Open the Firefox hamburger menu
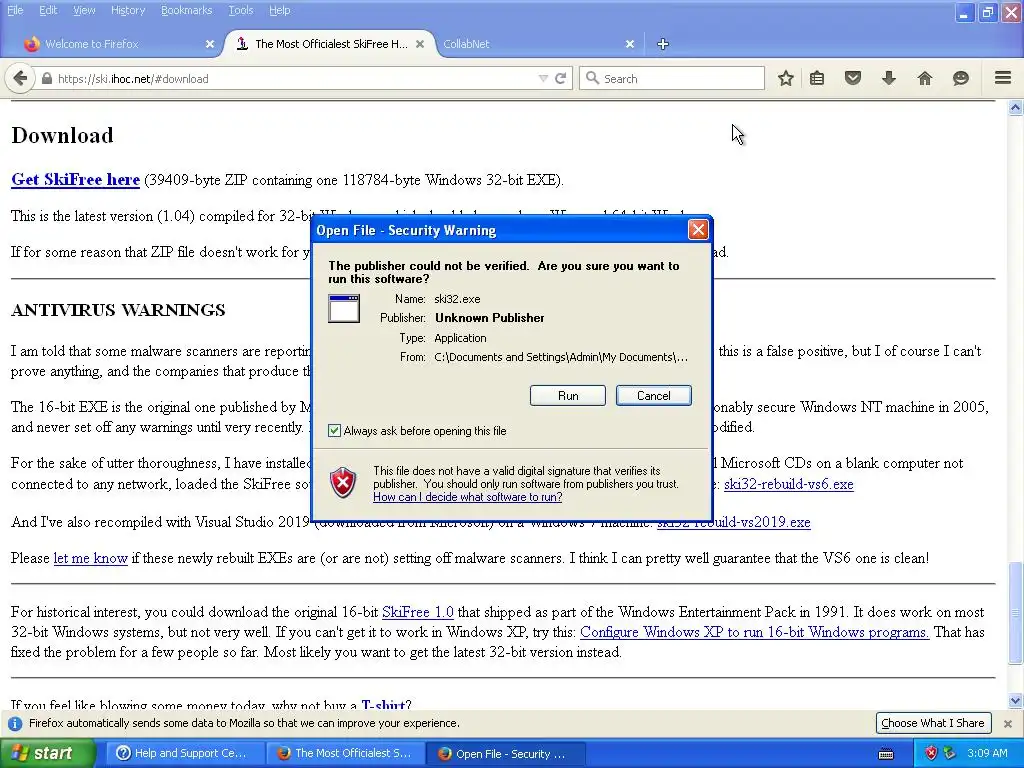This screenshot has height=768, width=1024. 1003,78
